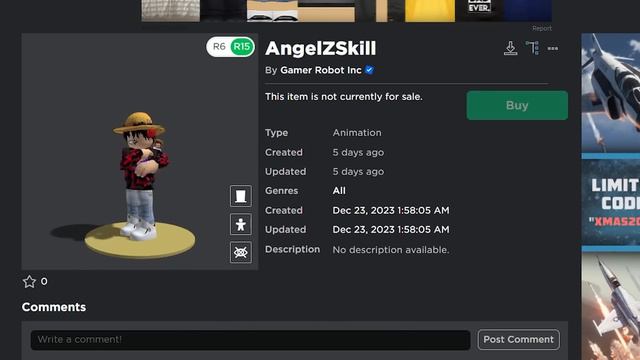Click the Updated 'Dec 23, 2023 1:58:05 AM' value

pos(391,229)
